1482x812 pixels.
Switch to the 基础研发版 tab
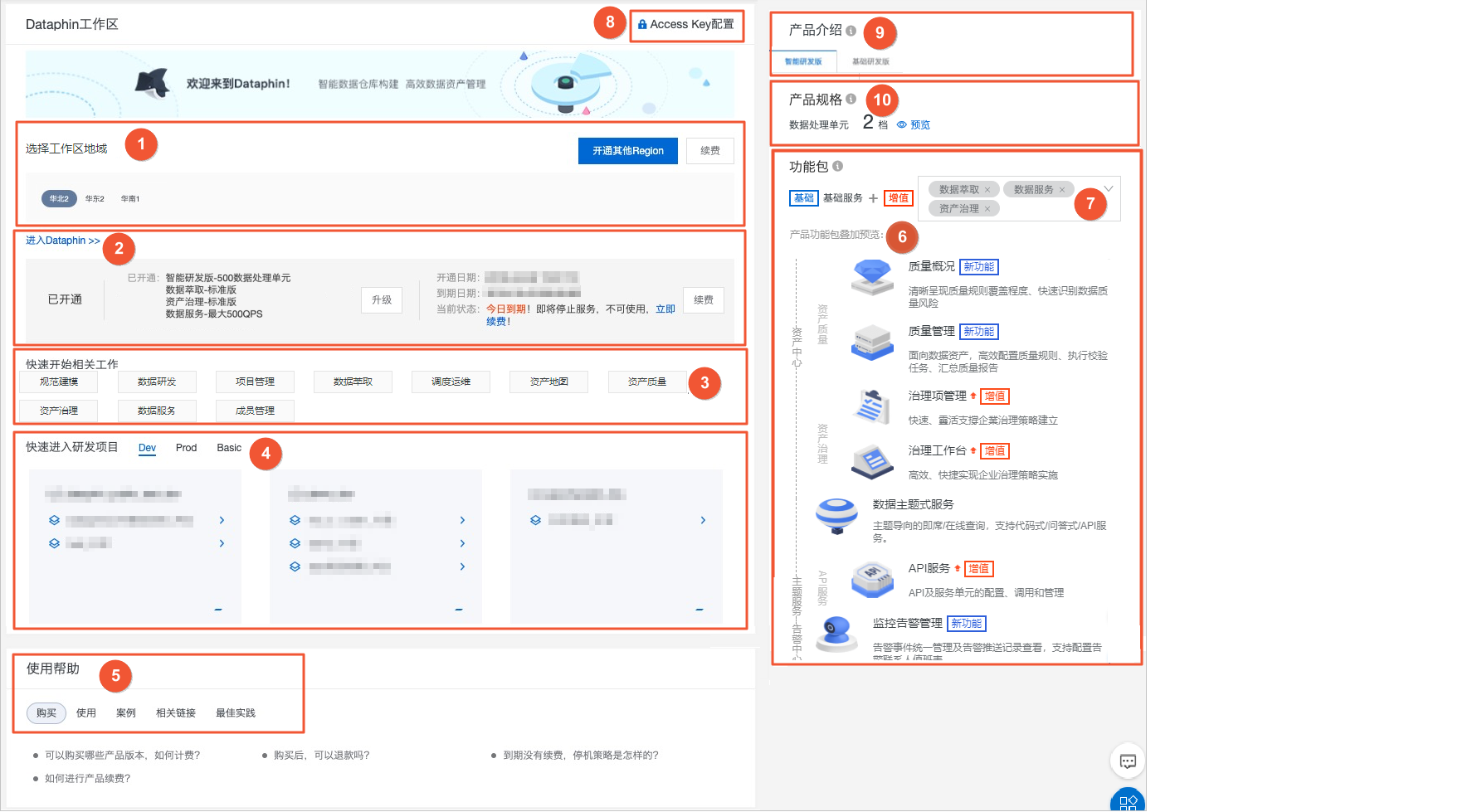(870, 62)
